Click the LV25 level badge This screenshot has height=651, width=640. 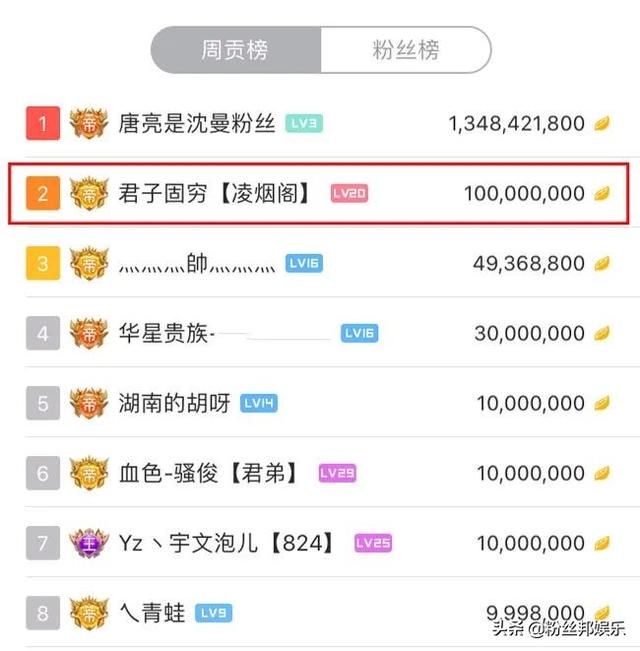pos(373,543)
